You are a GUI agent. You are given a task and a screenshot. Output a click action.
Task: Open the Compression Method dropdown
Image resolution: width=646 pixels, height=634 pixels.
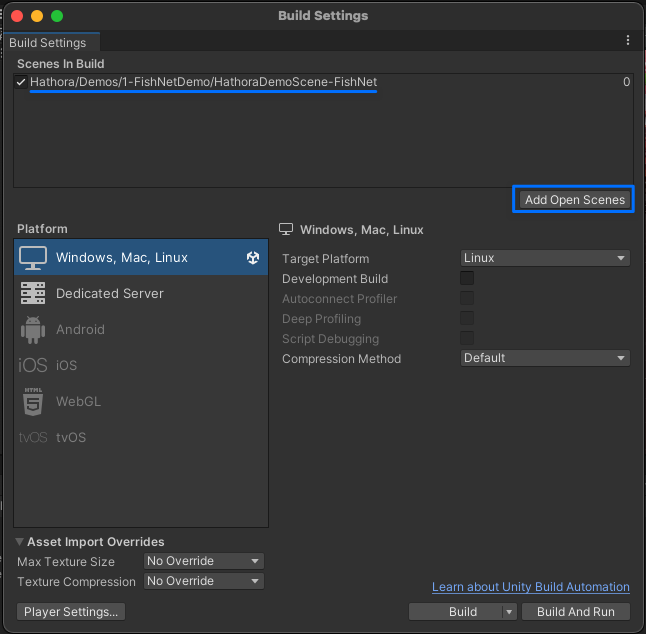tap(545, 358)
